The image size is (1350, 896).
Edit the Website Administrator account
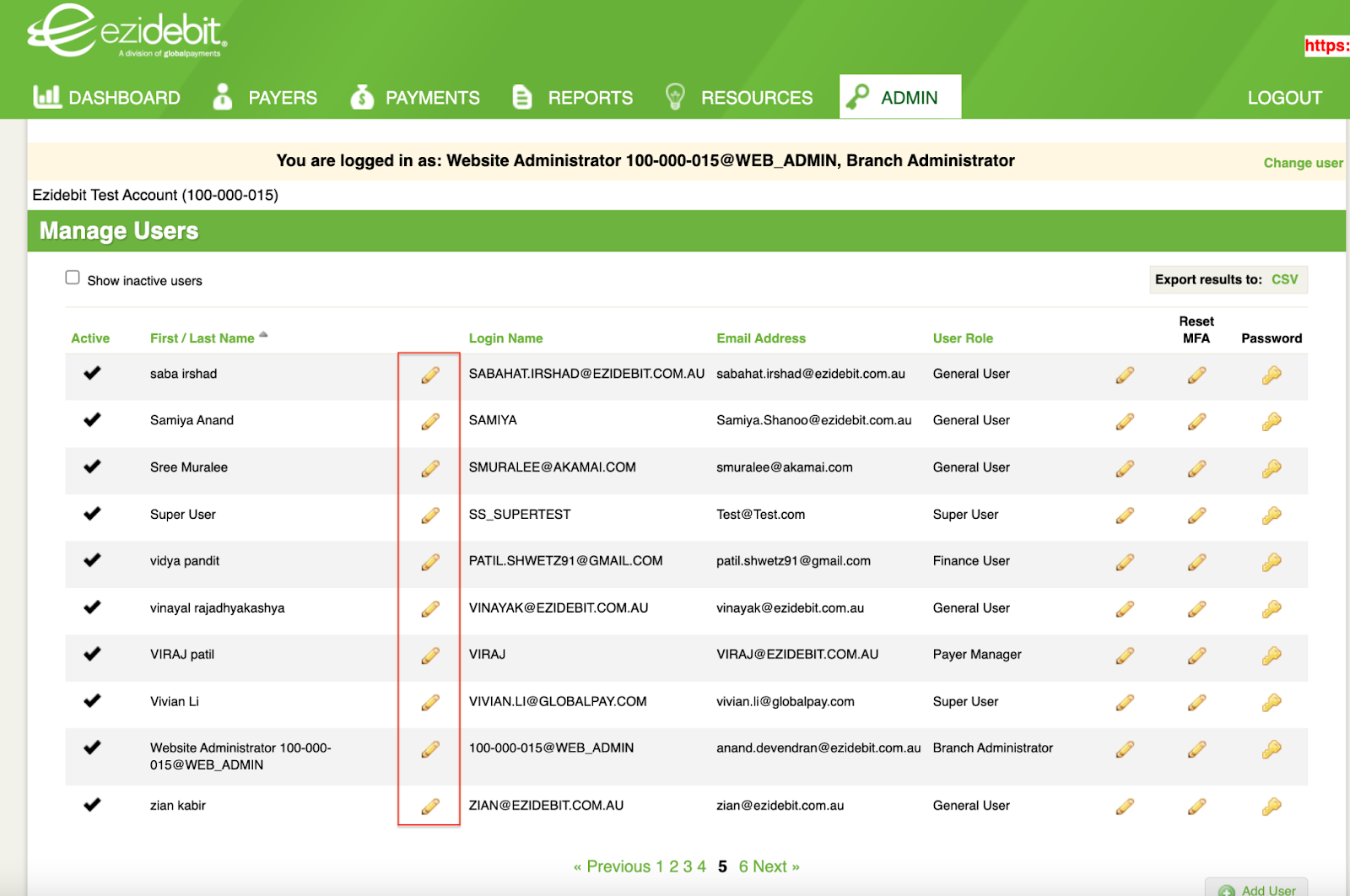tap(430, 749)
